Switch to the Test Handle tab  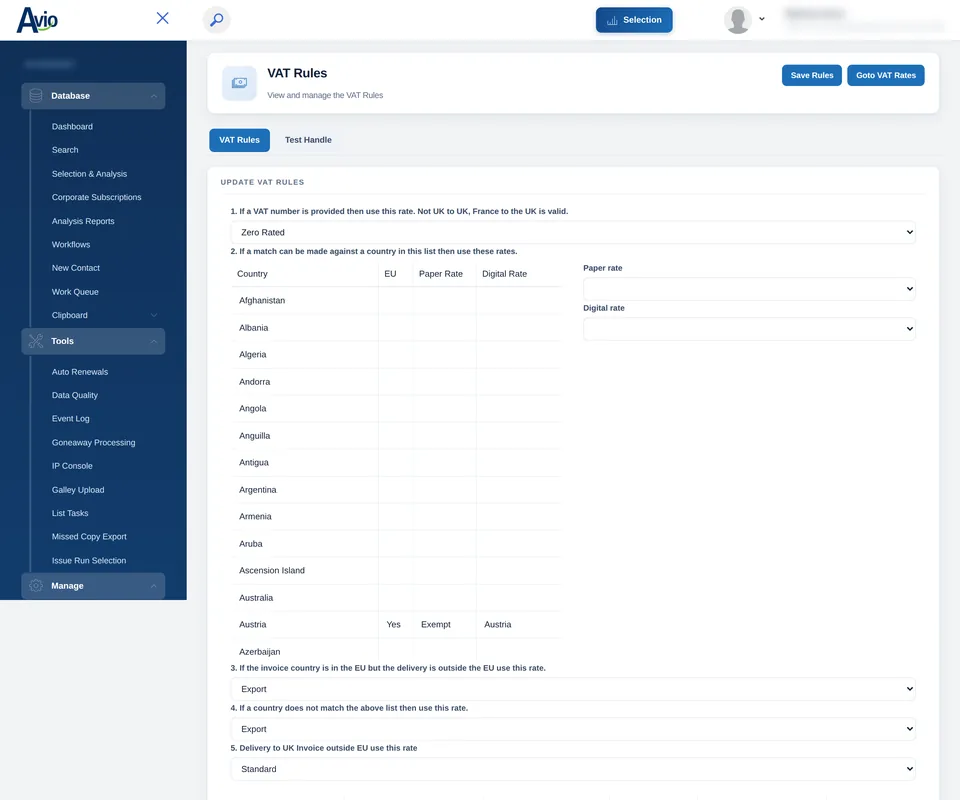pos(308,140)
